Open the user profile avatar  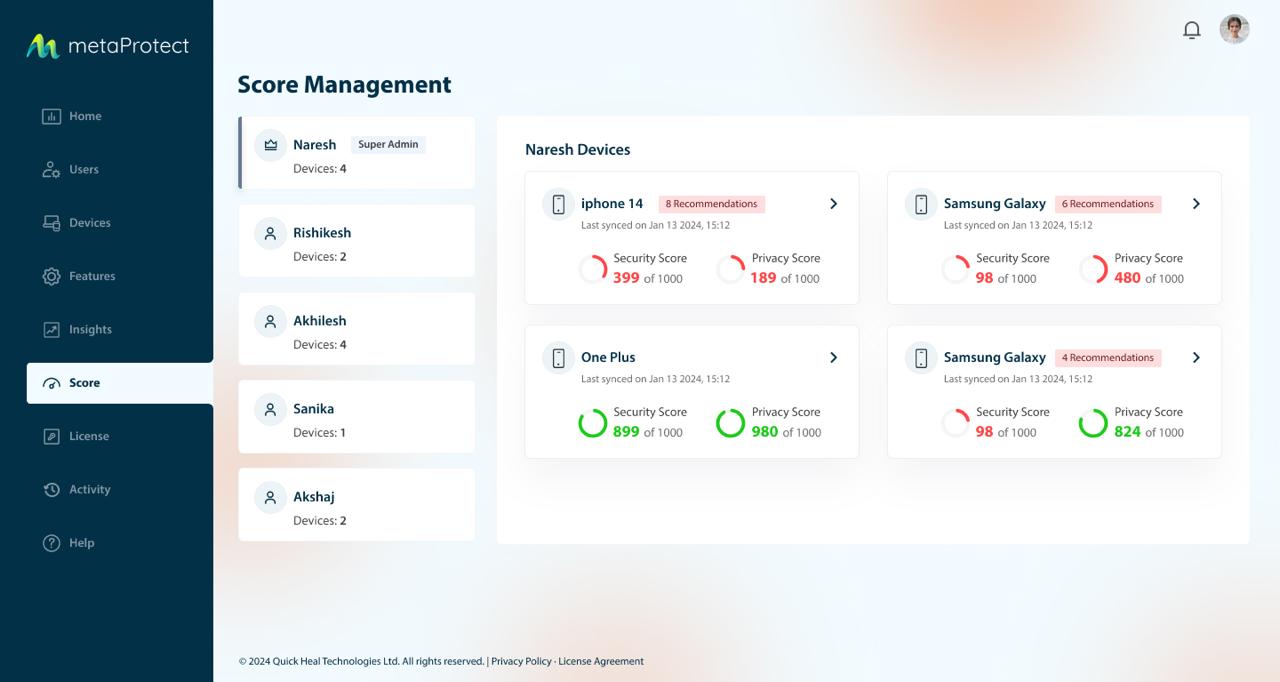[x=1234, y=30]
